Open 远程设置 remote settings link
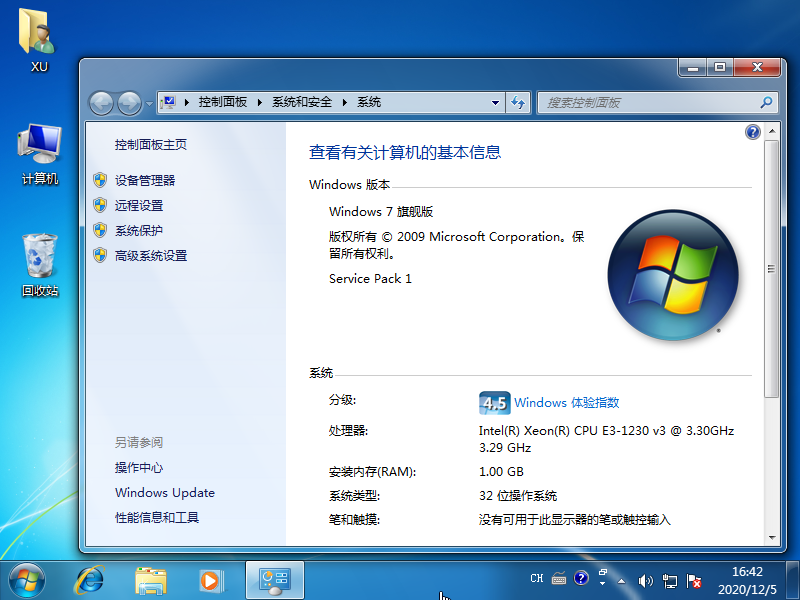The image size is (800, 600). 138,205
